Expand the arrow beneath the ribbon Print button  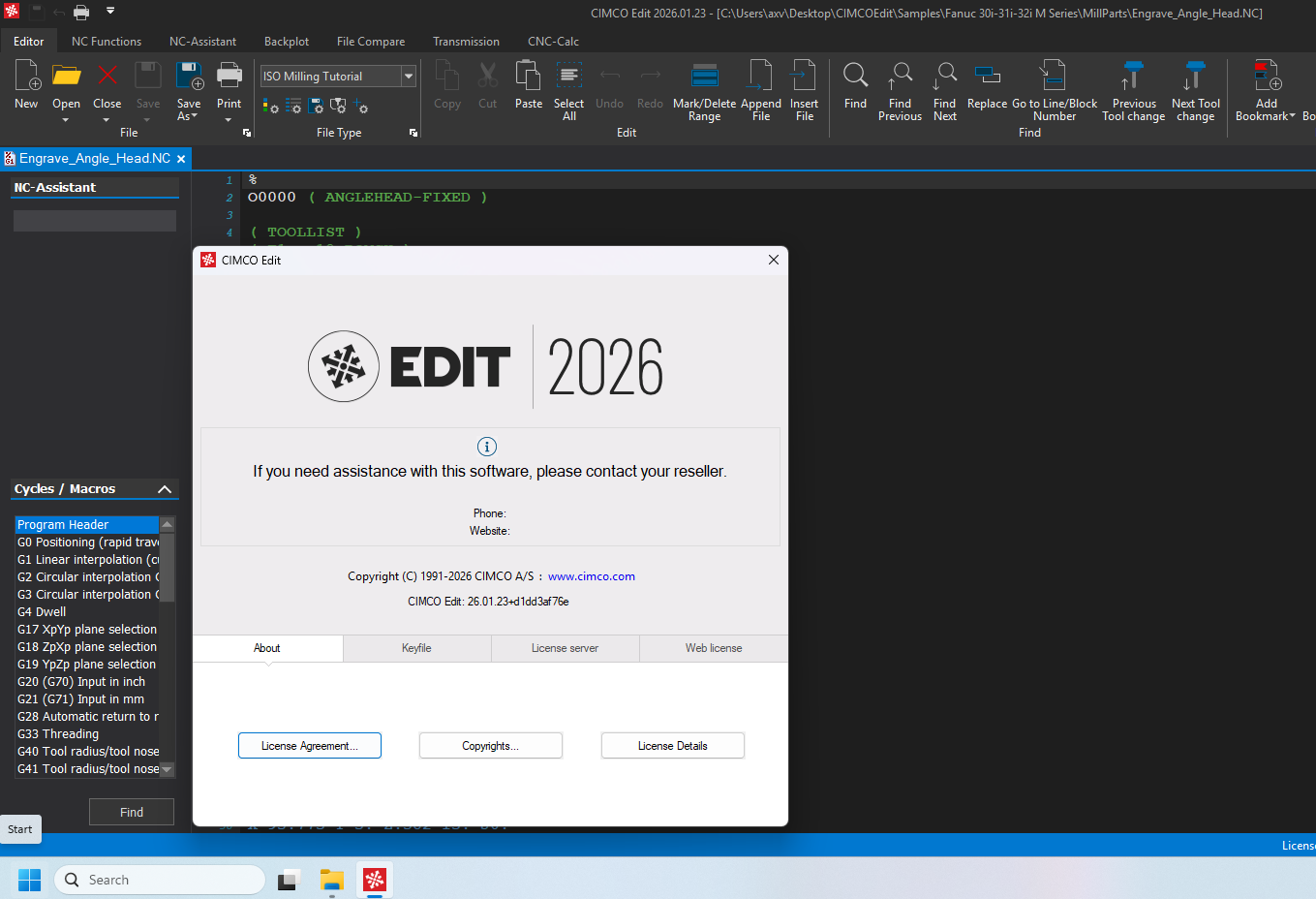[x=230, y=120]
